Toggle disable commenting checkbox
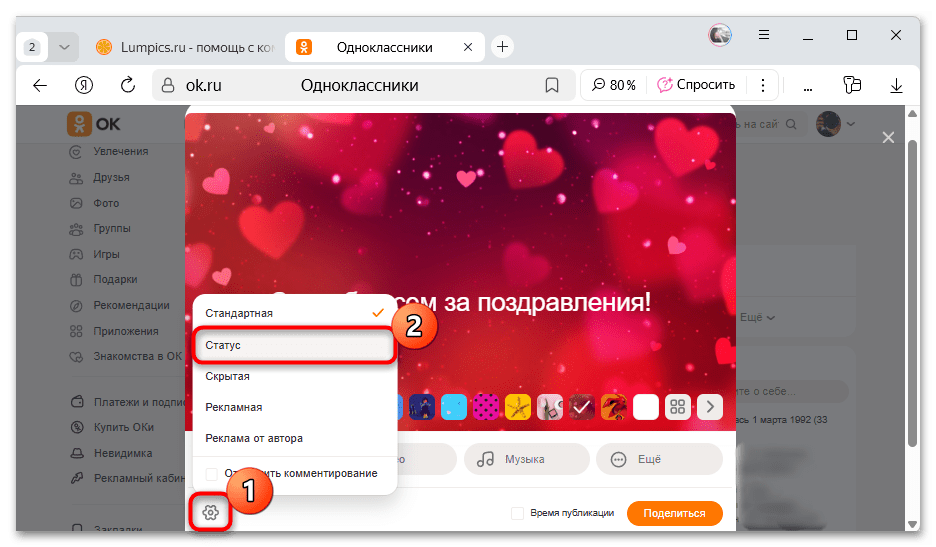Screen dimensions: 936x547 click(x=211, y=474)
